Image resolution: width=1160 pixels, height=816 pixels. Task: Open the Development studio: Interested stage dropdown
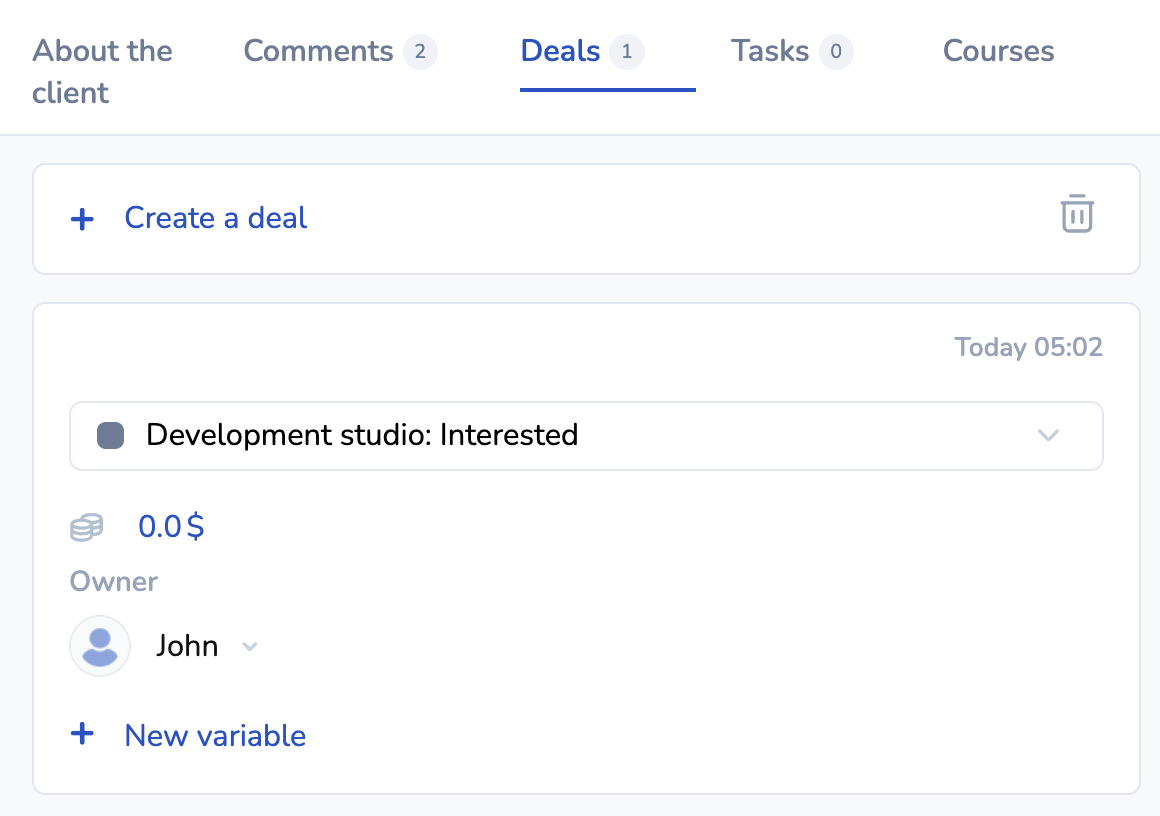585,436
